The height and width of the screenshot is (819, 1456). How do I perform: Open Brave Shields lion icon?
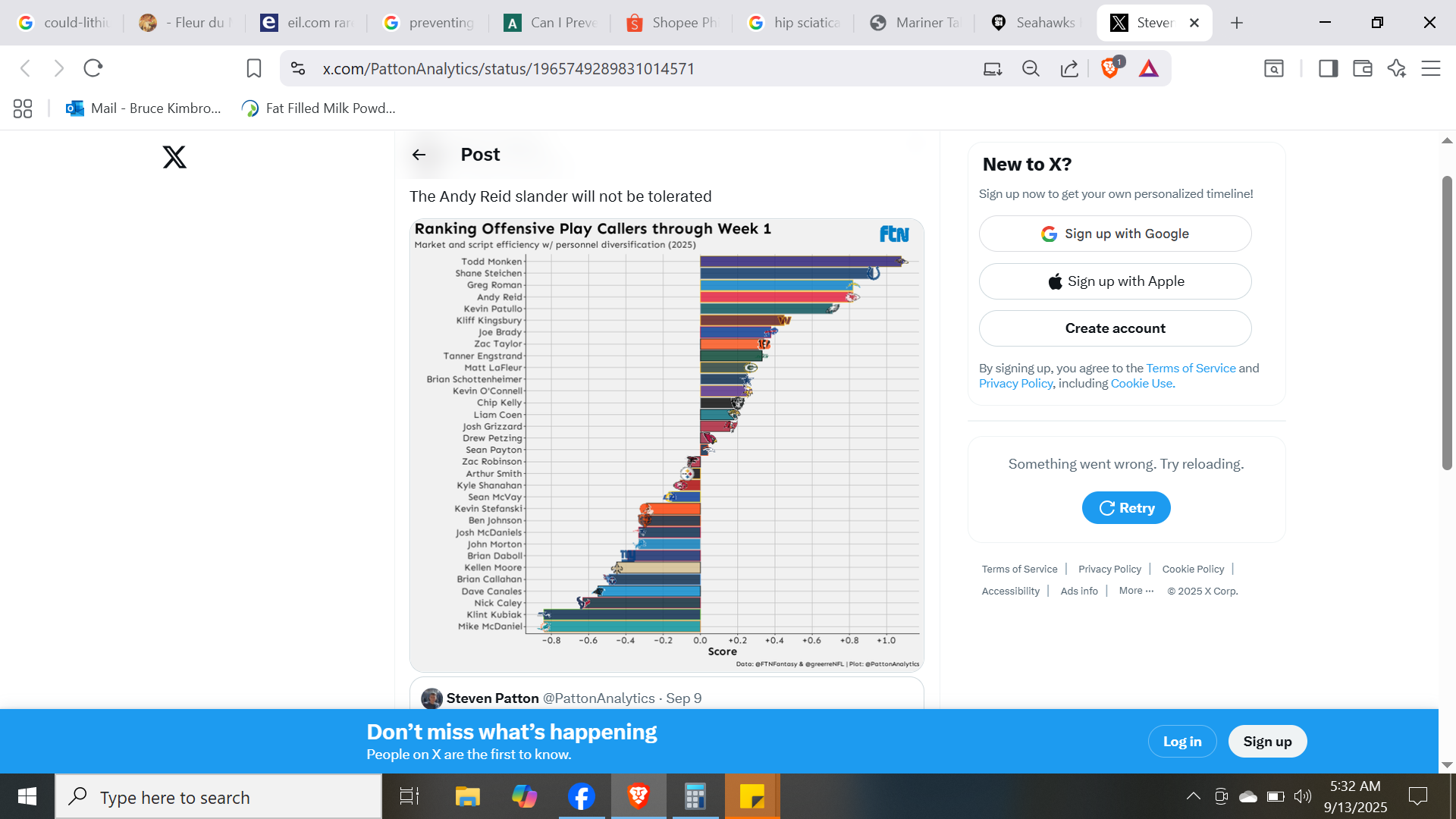point(1109,68)
